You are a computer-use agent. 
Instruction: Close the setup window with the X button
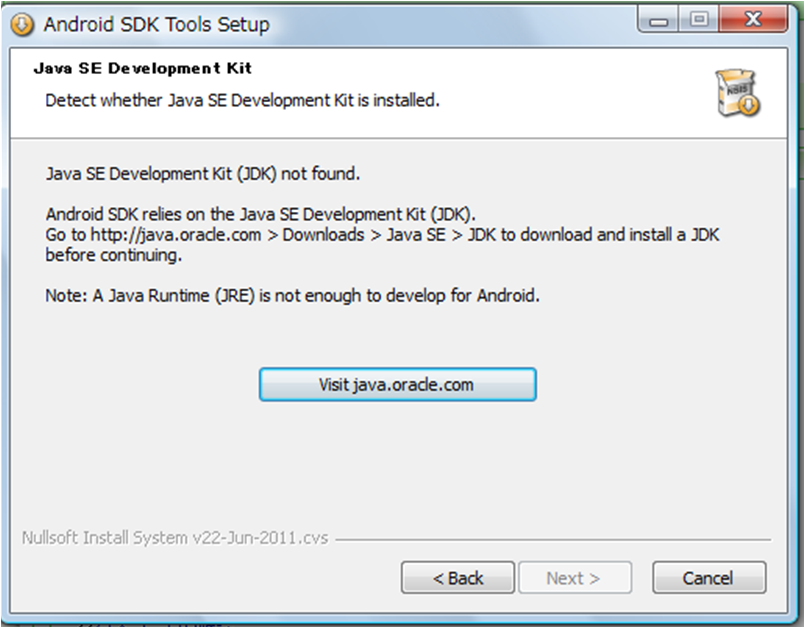pyautogui.click(x=753, y=20)
